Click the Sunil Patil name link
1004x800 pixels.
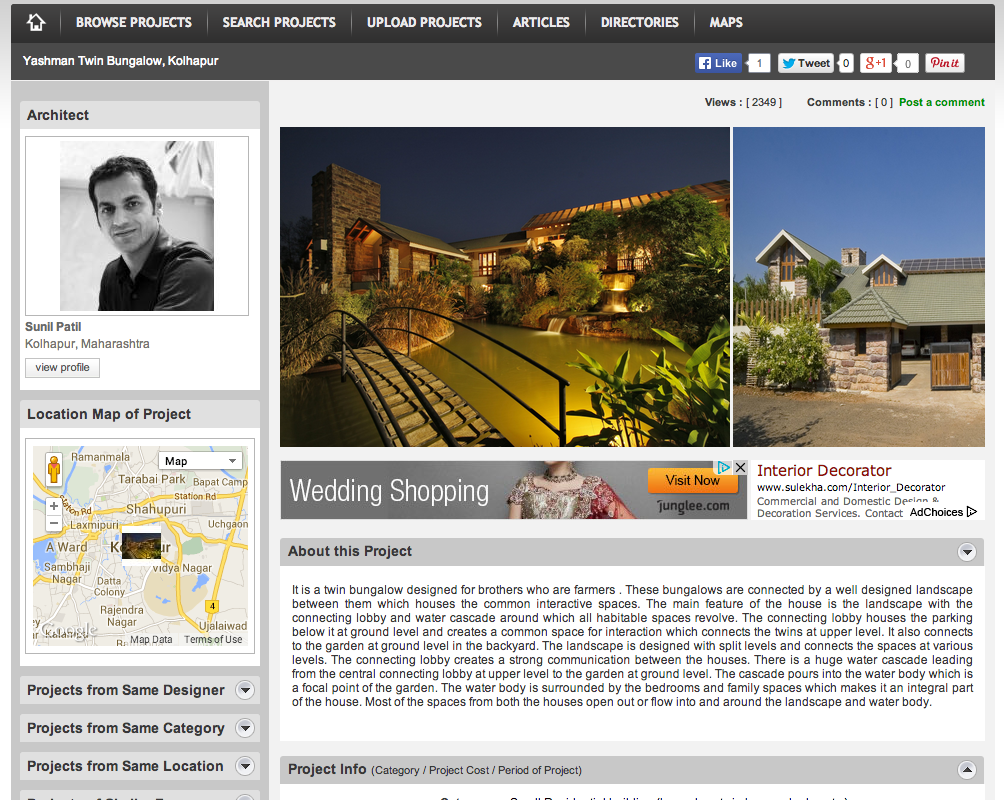[x=53, y=327]
